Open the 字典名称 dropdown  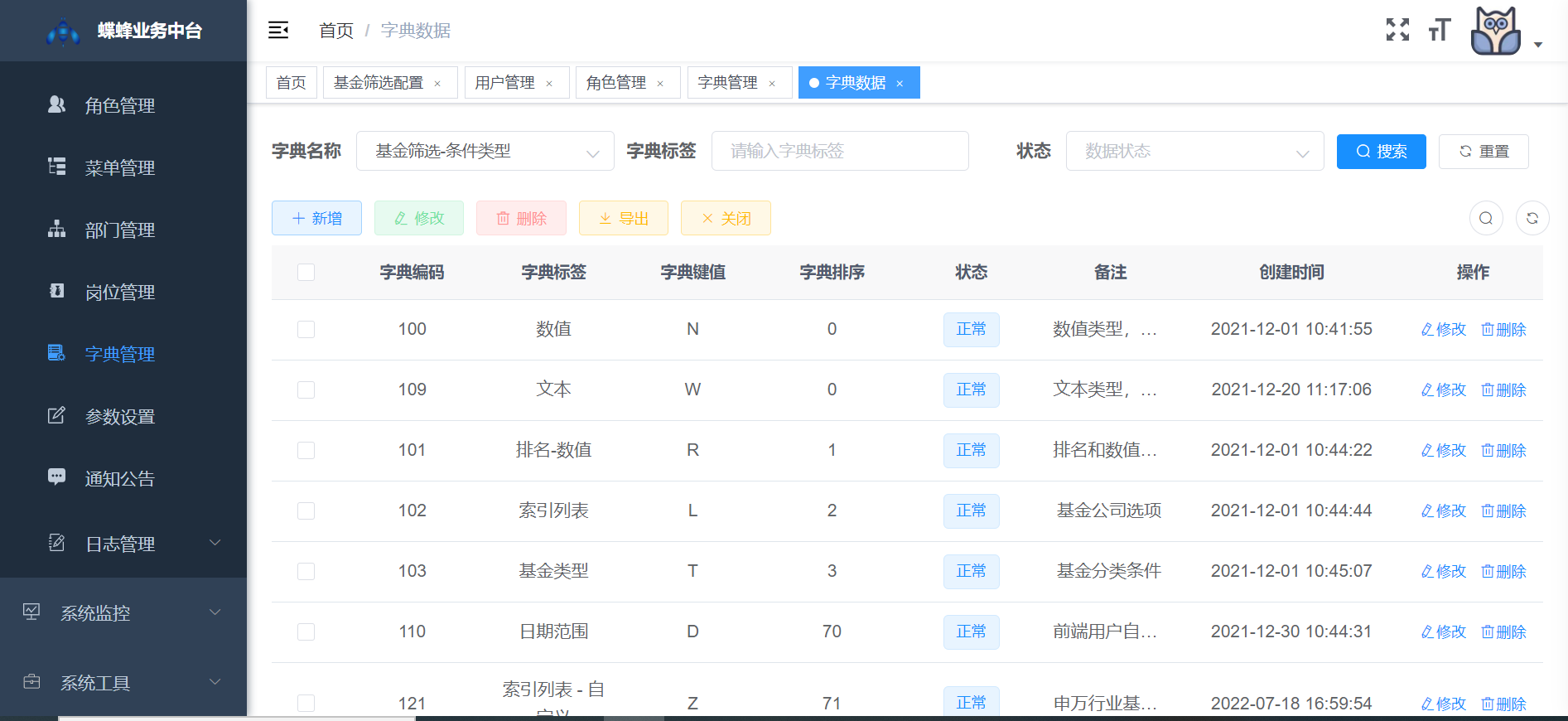coord(485,151)
